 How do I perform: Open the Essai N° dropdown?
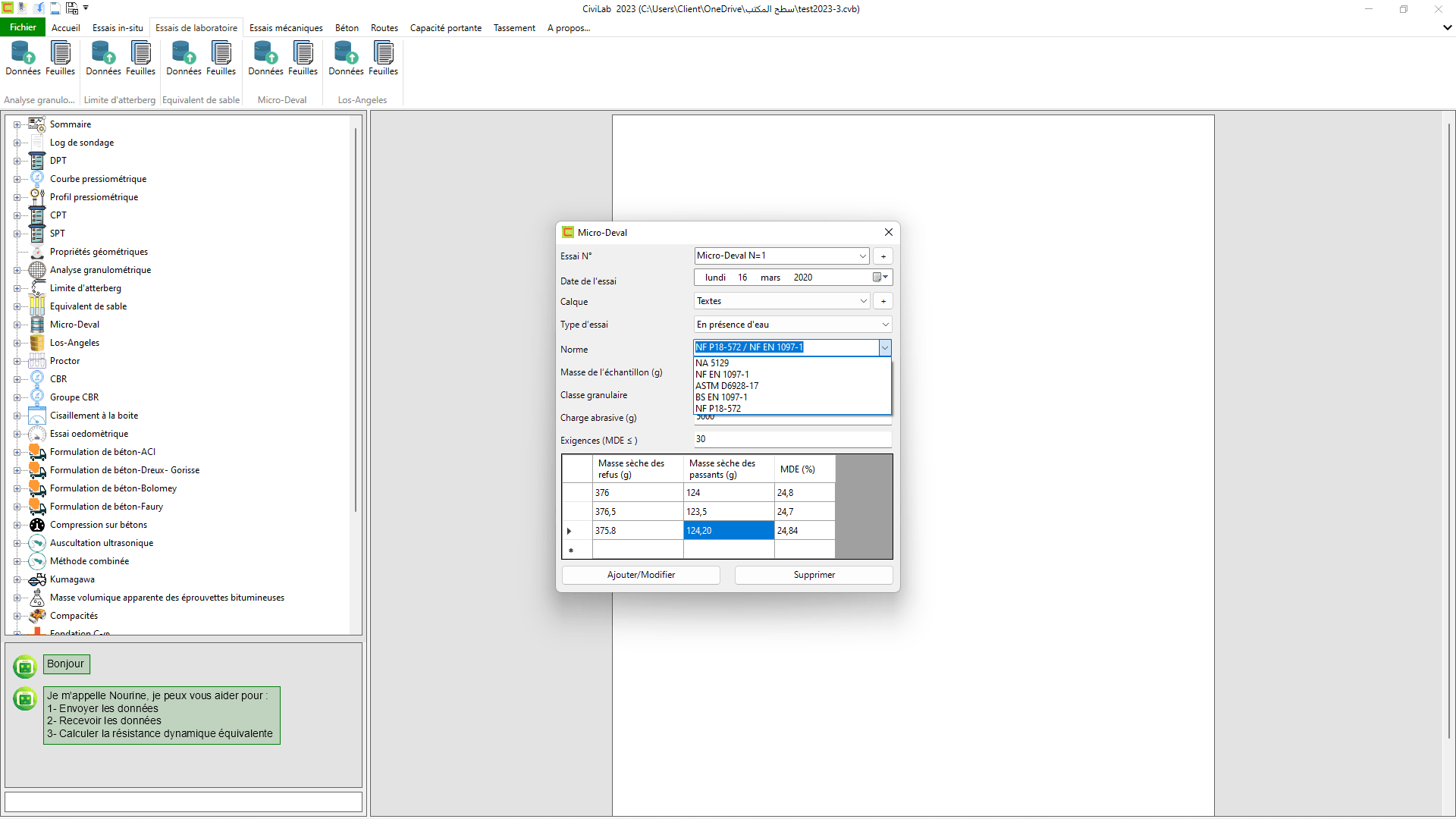point(862,256)
